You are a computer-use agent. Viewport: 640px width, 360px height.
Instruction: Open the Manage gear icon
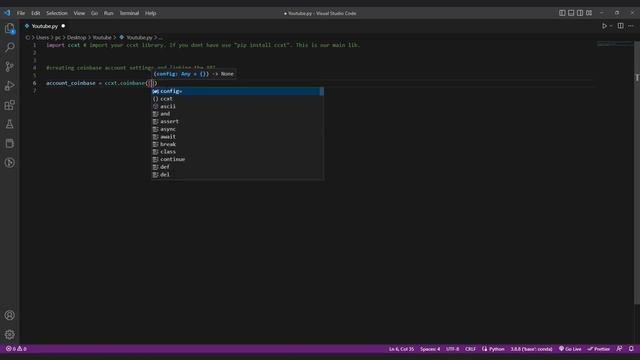pyautogui.click(x=9, y=334)
